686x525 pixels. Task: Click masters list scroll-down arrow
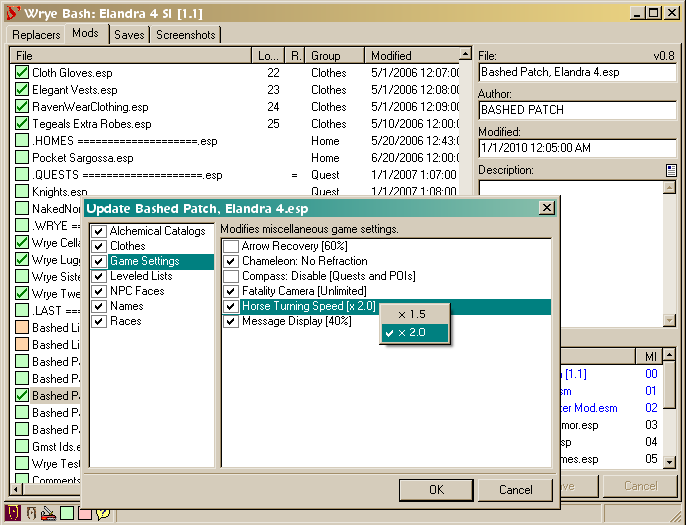tap(669, 462)
